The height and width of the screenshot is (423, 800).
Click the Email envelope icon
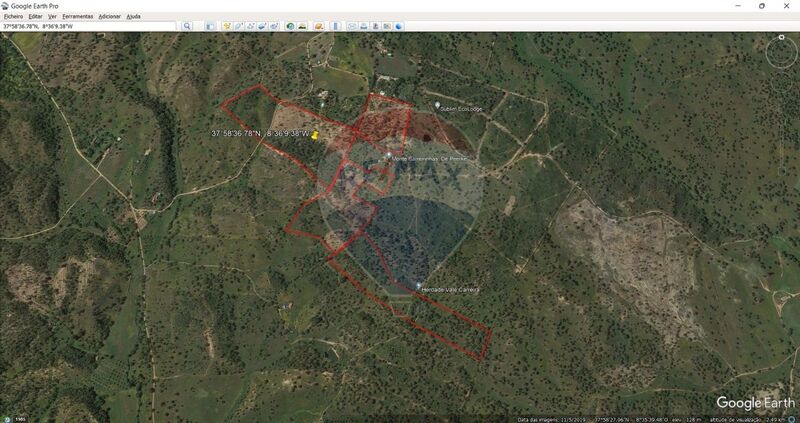(352, 26)
